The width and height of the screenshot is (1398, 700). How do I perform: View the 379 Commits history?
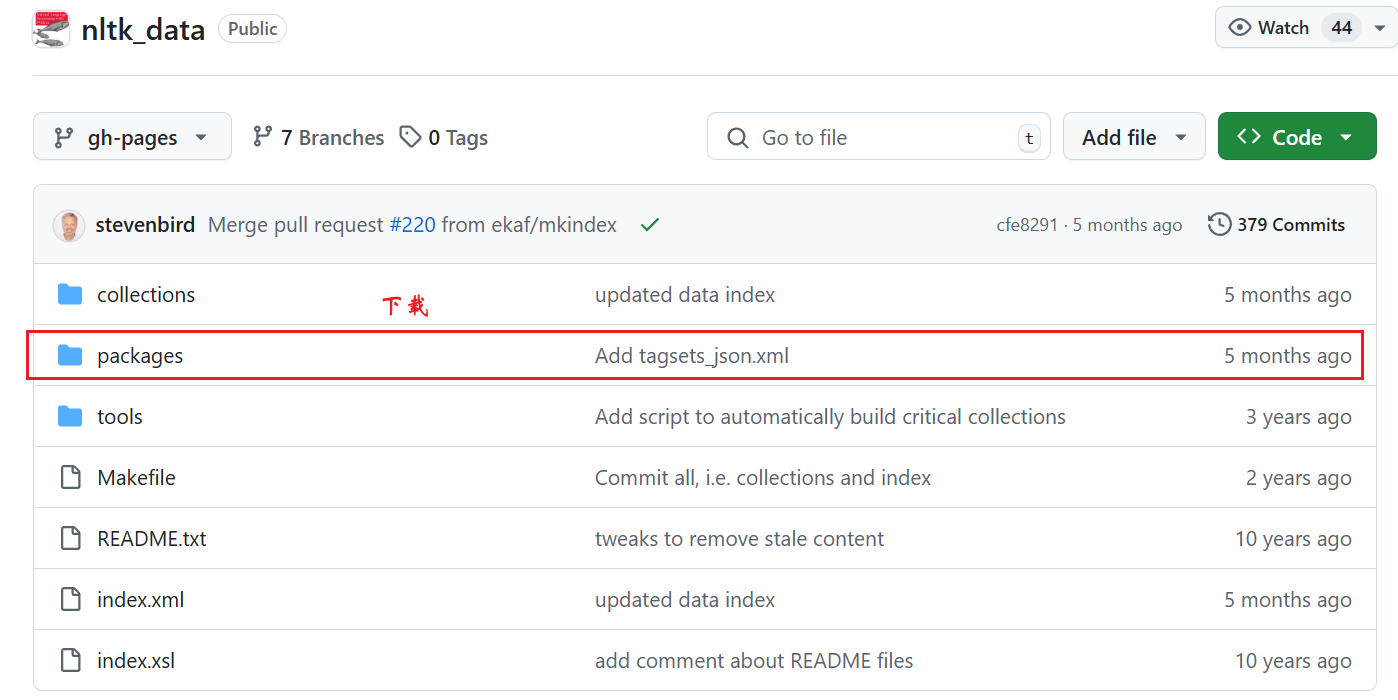1276,225
